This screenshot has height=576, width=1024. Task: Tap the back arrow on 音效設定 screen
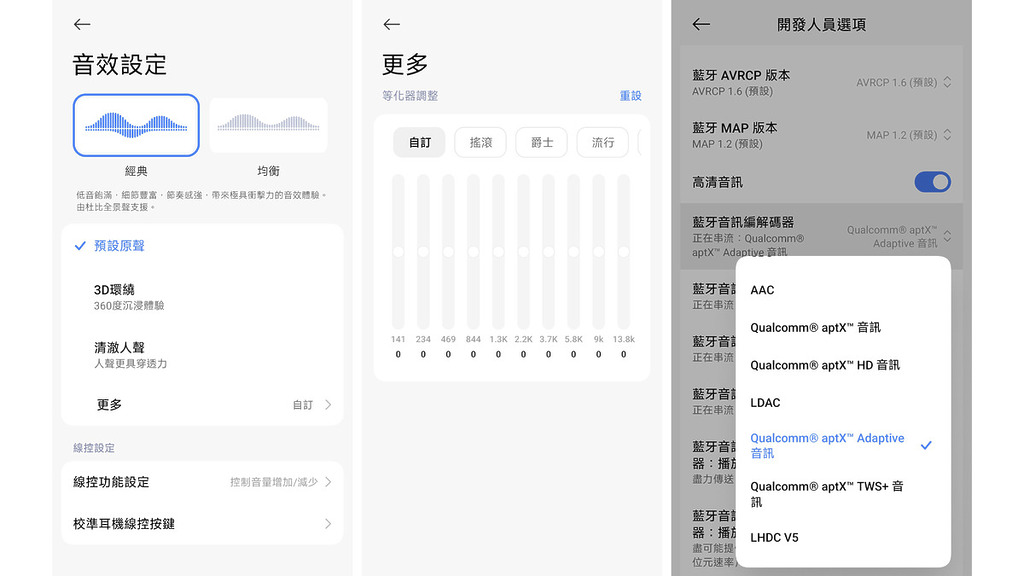82,24
